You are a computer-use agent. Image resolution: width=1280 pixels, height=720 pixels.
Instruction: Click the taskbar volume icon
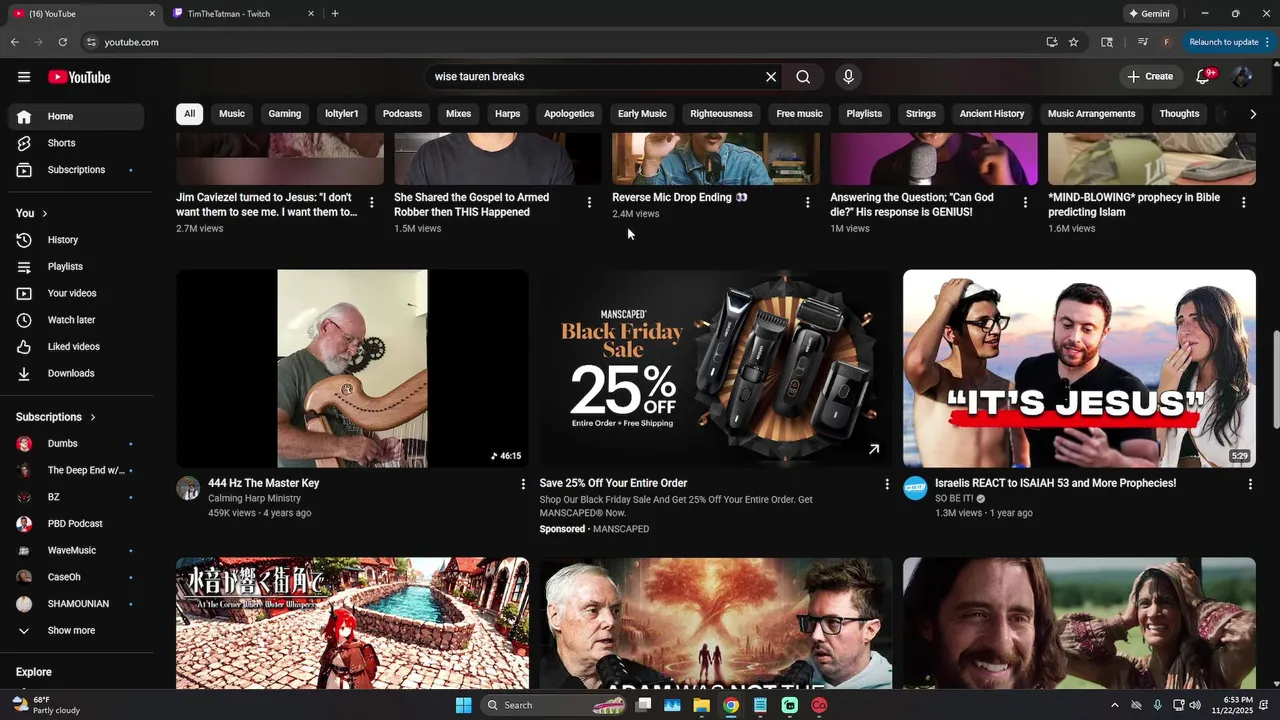pos(1195,705)
